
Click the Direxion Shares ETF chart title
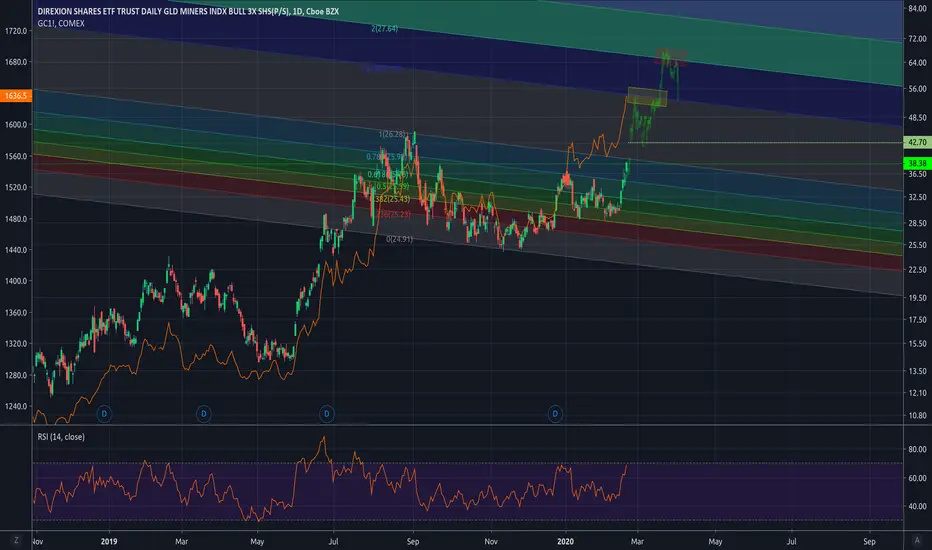[x=188, y=11]
